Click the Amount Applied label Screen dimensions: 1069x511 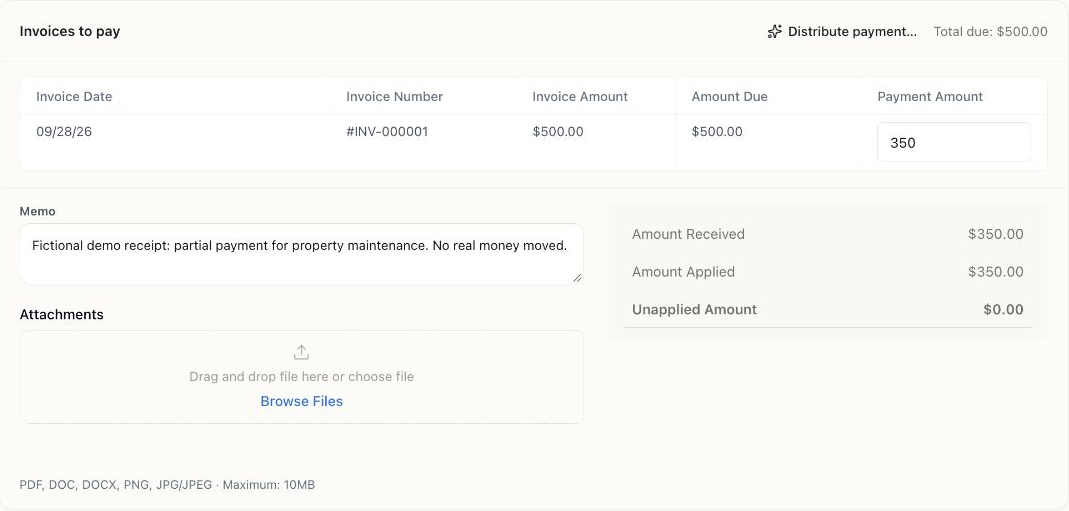tap(683, 272)
